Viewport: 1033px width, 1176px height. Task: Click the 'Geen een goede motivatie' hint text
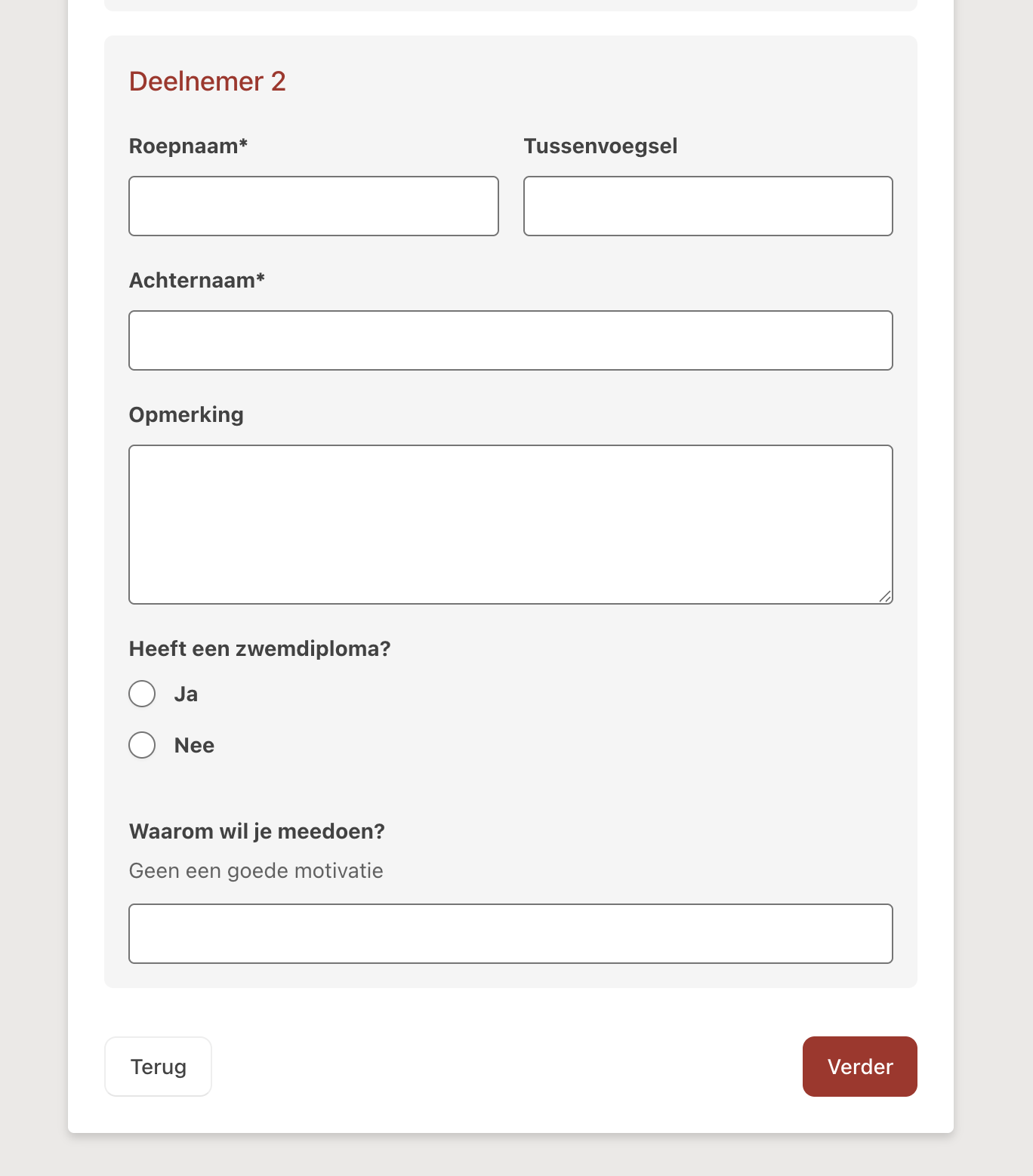(x=256, y=870)
